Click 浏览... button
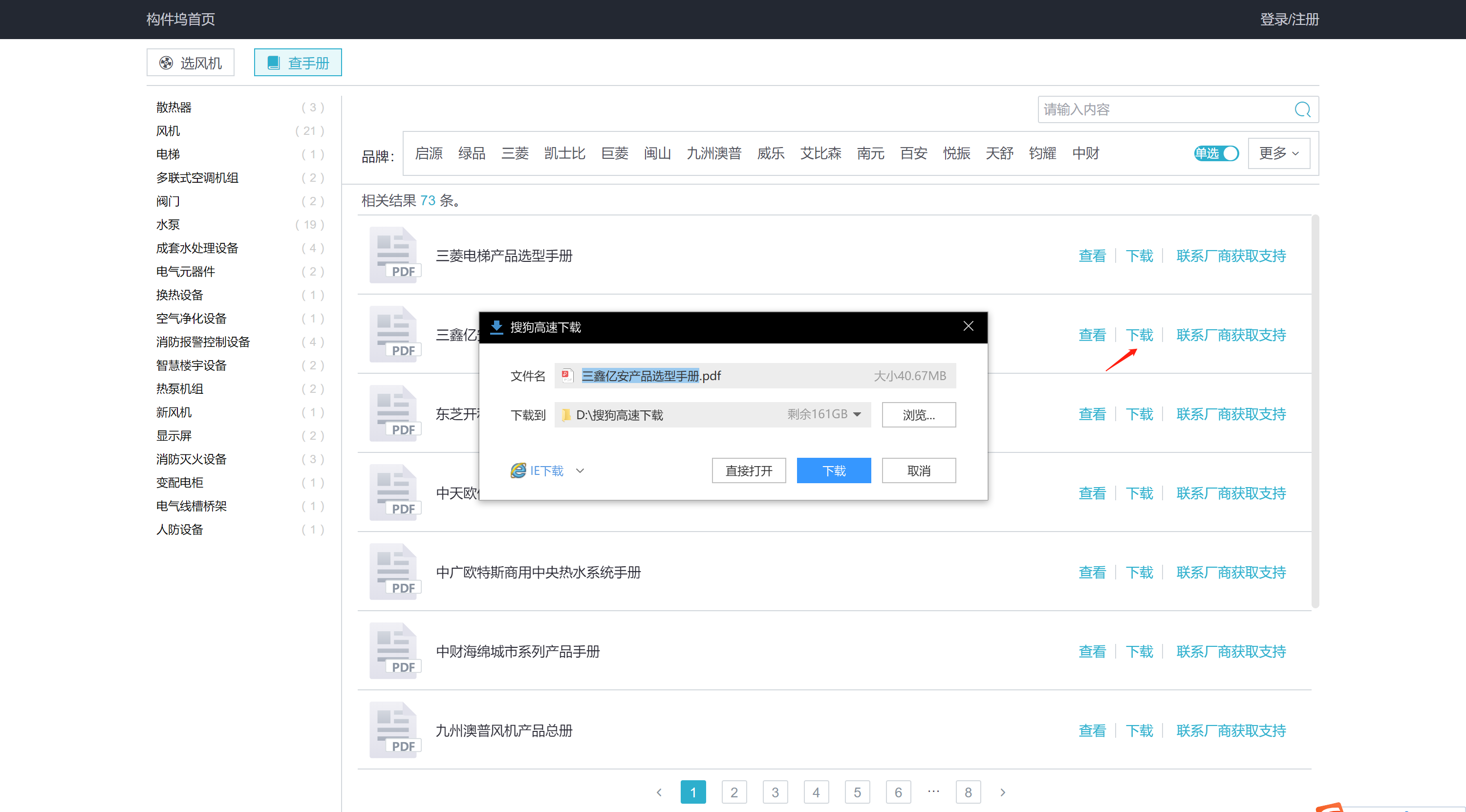This screenshot has height=812, width=1466. pyautogui.click(x=919, y=415)
